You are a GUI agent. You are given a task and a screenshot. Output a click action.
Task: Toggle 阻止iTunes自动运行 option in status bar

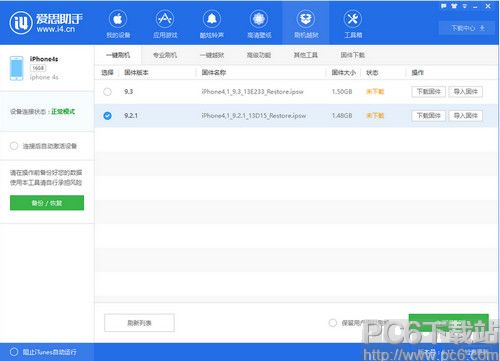click(x=14, y=352)
